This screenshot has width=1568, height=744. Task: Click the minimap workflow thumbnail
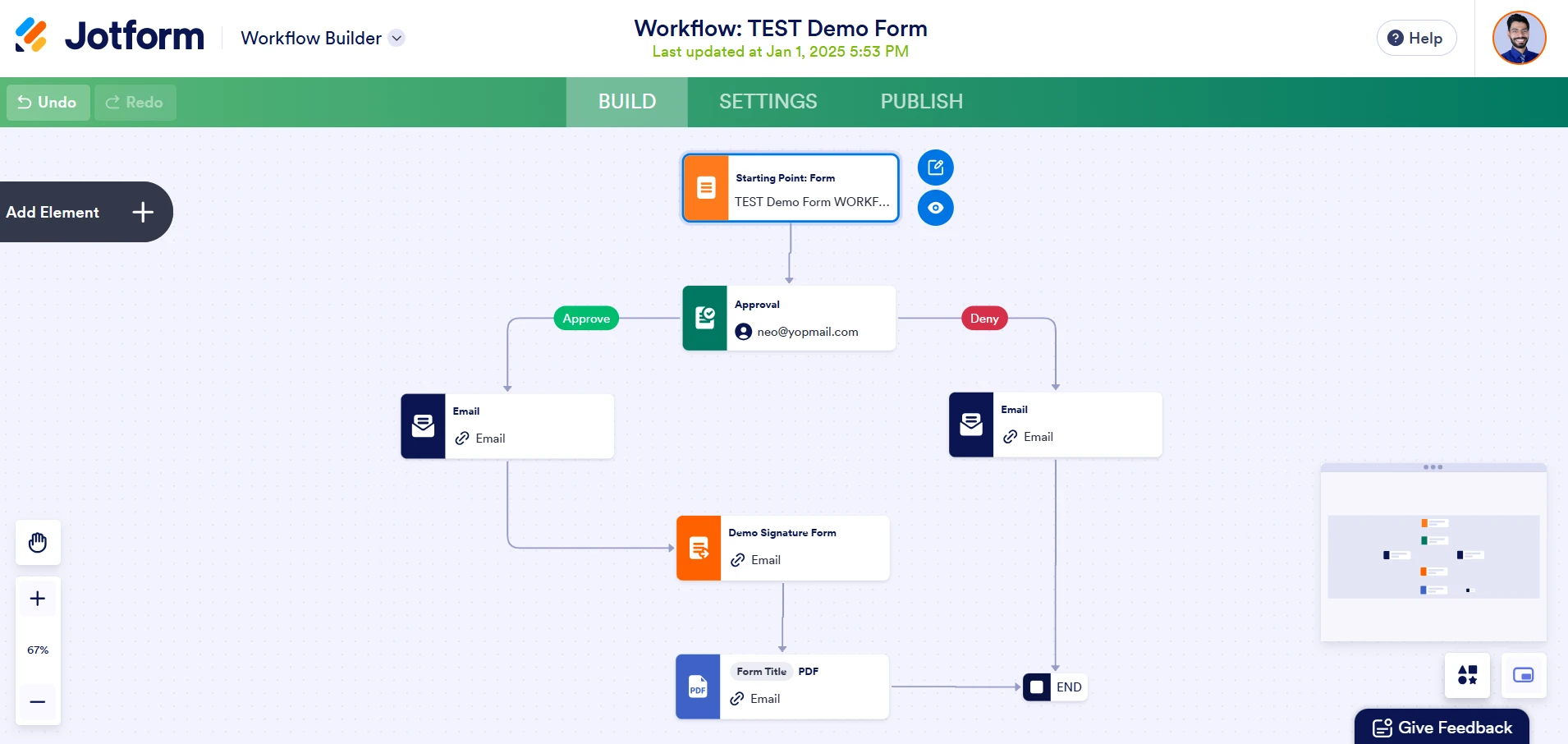tap(1433, 556)
